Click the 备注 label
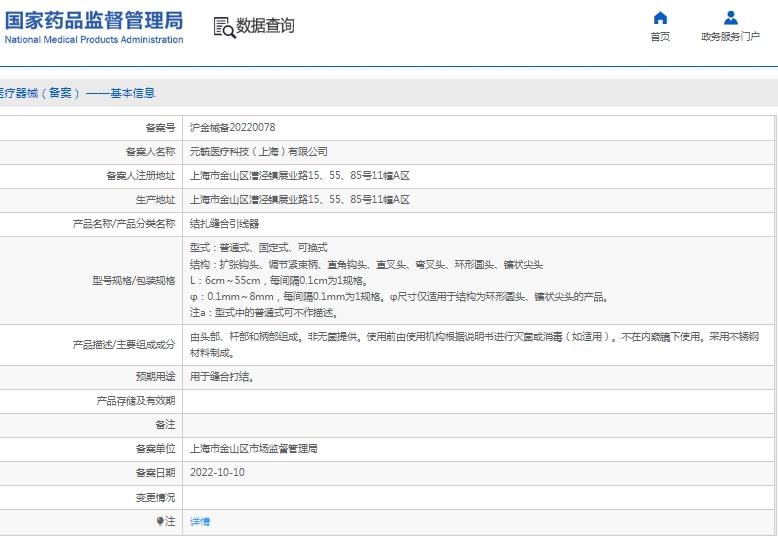 [x=165, y=424]
